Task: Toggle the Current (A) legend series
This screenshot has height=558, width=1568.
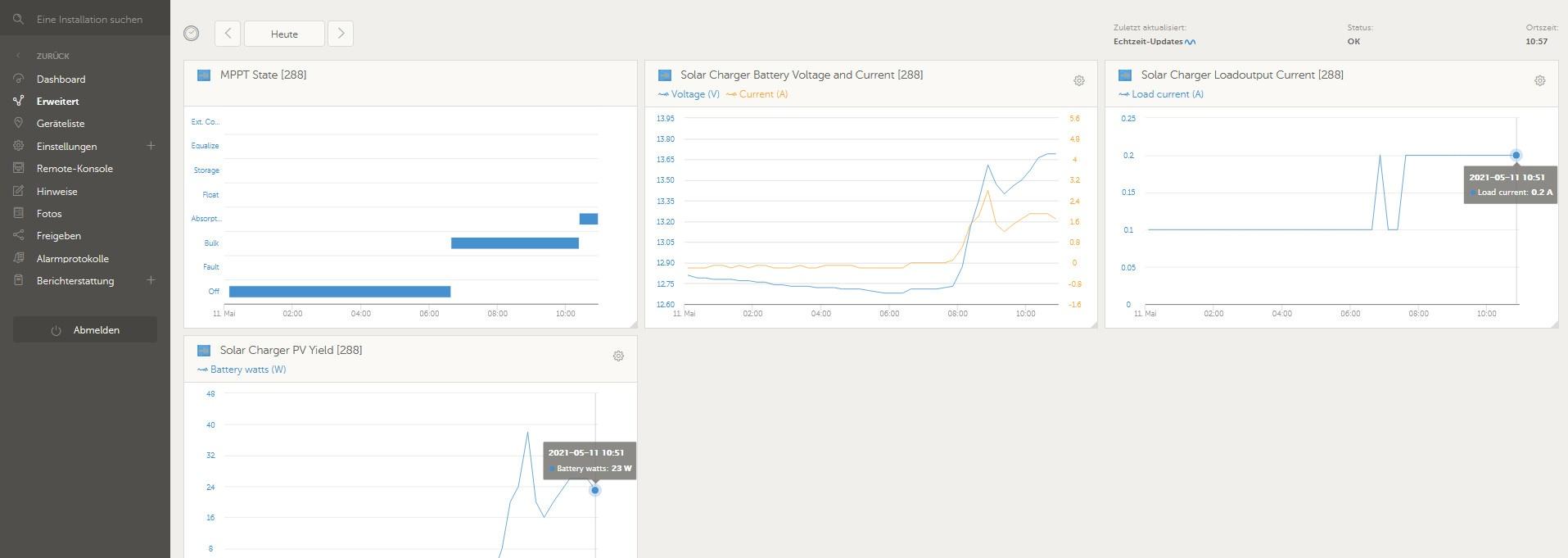Action: pos(757,94)
